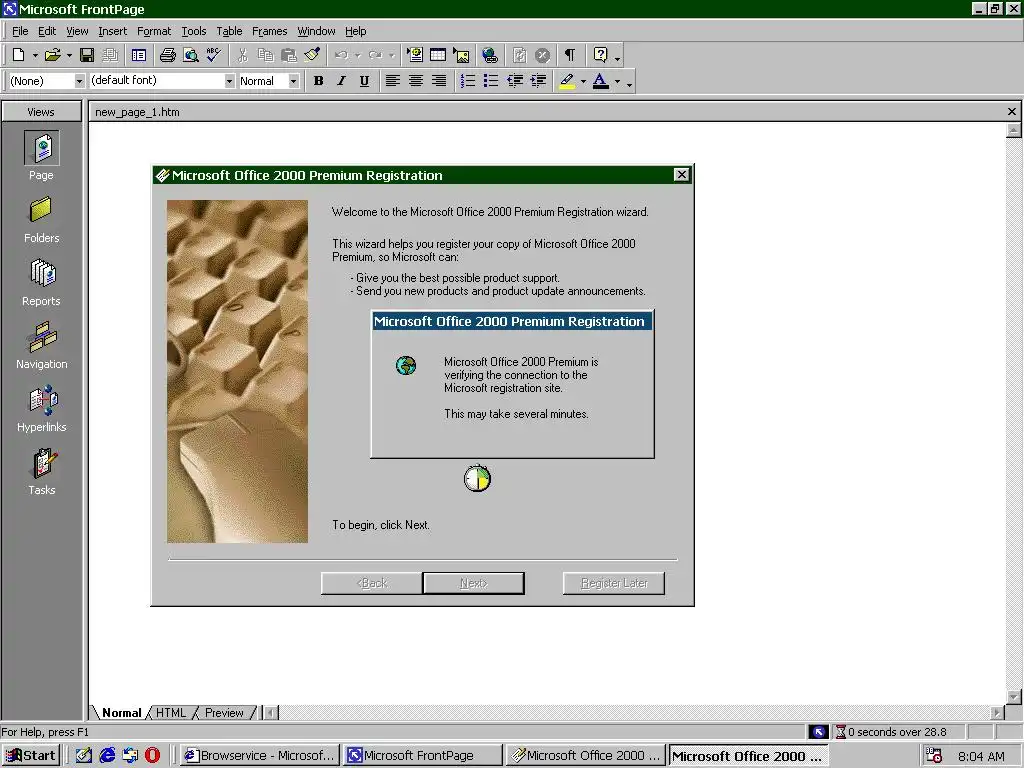Image resolution: width=1024 pixels, height=768 pixels.
Task: Click the Copy icon
Action: point(265,56)
